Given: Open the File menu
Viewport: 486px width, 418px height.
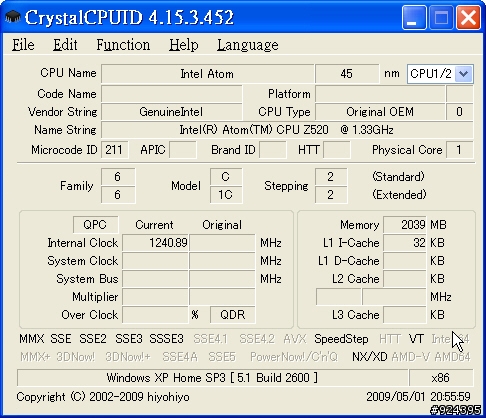Looking at the screenshot, I should (x=23, y=45).
